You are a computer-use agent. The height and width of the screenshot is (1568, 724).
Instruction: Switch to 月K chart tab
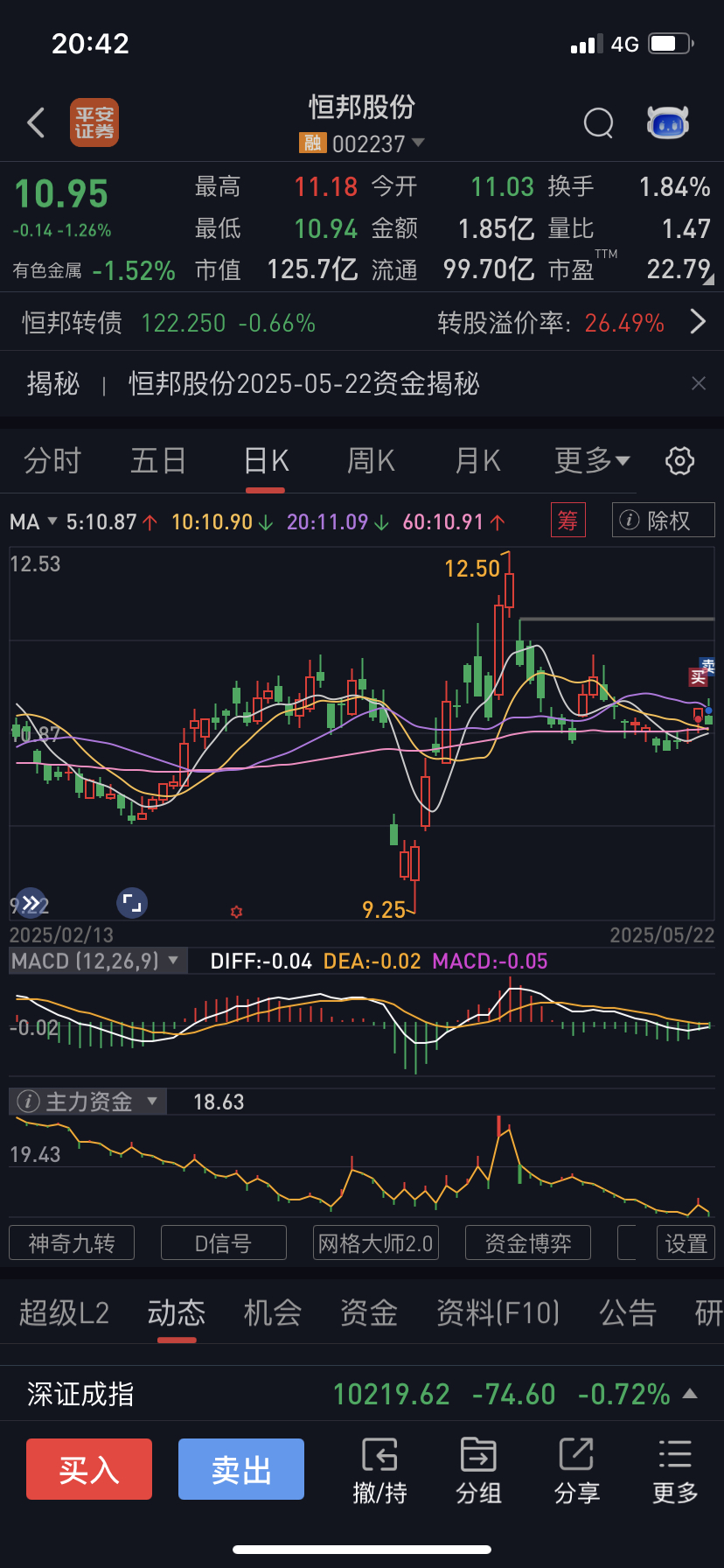pyautogui.click(x=478, y=460)
